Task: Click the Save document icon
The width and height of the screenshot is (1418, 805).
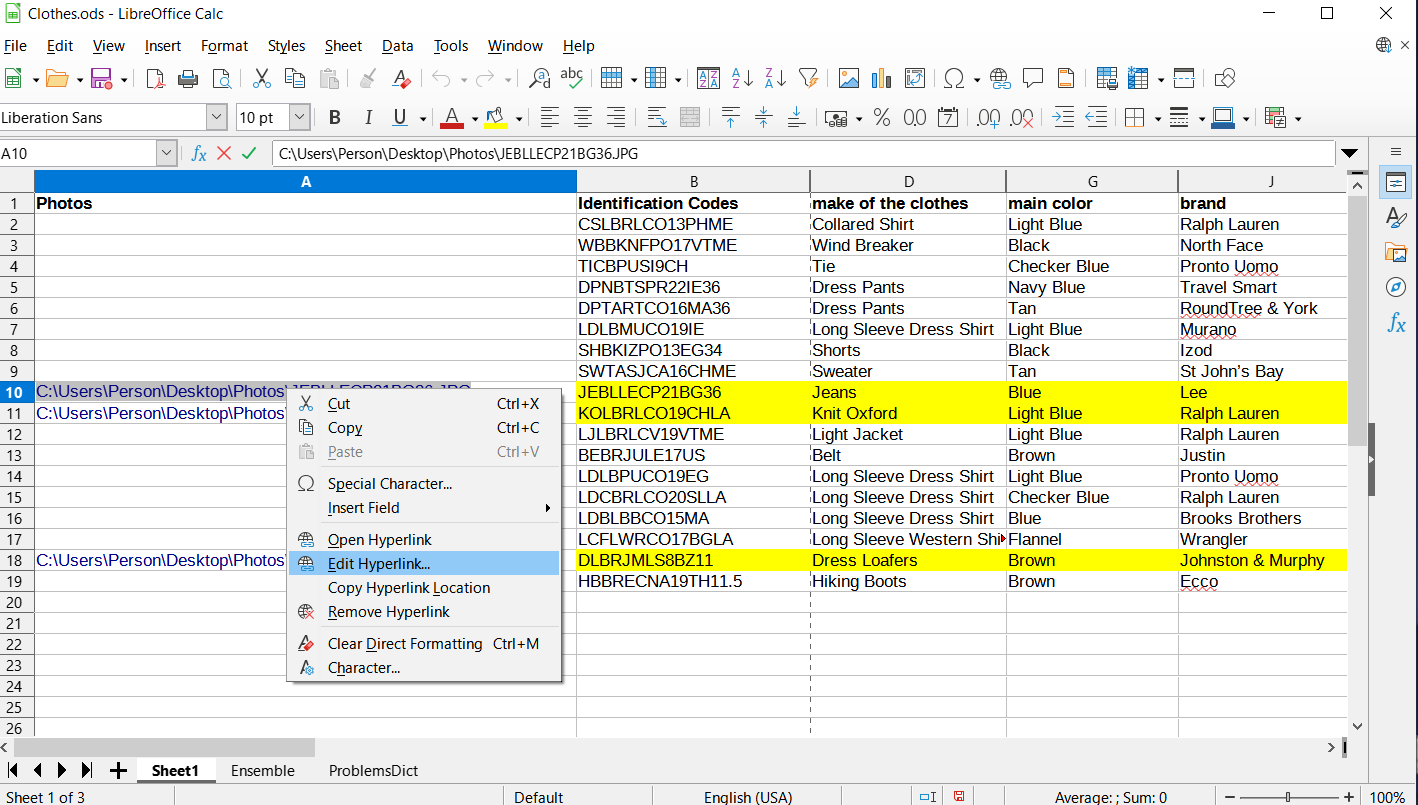Action: click(x=101, y=78)
